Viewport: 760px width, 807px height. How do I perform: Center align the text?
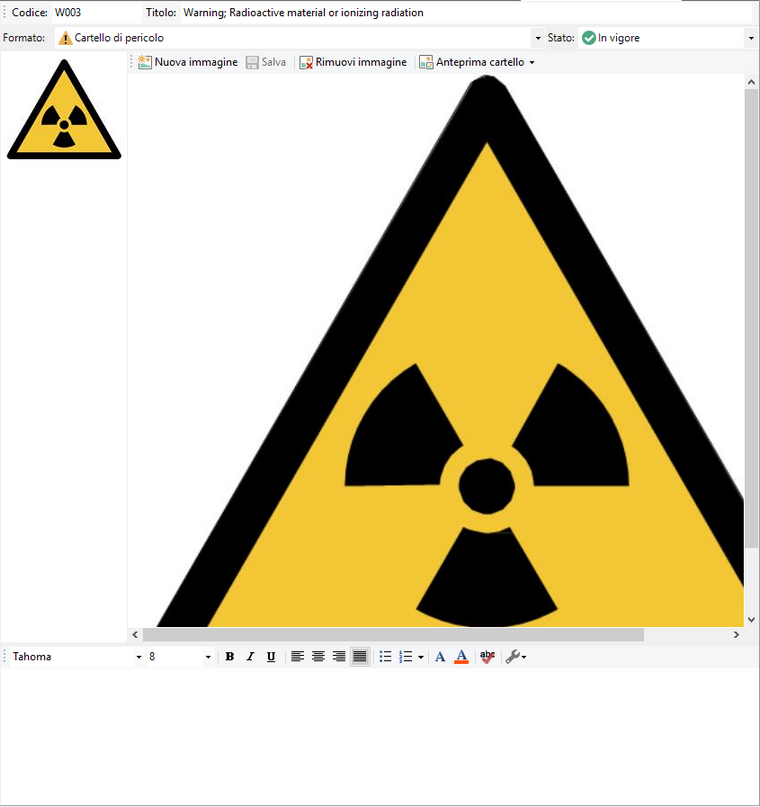pos(318,657)
